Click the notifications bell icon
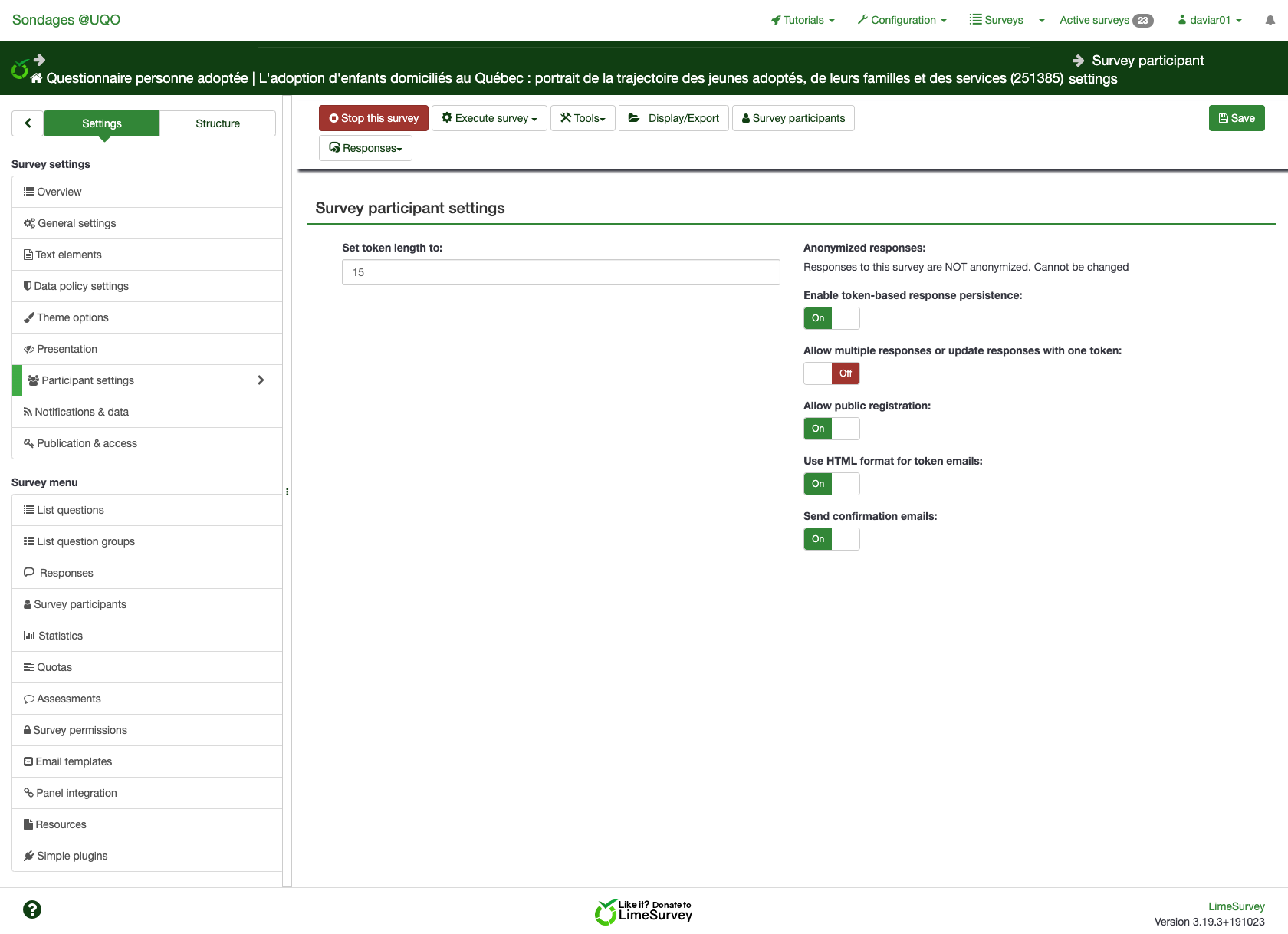The width and height of the screenshot is (1288, 934). coord(1270,21)
